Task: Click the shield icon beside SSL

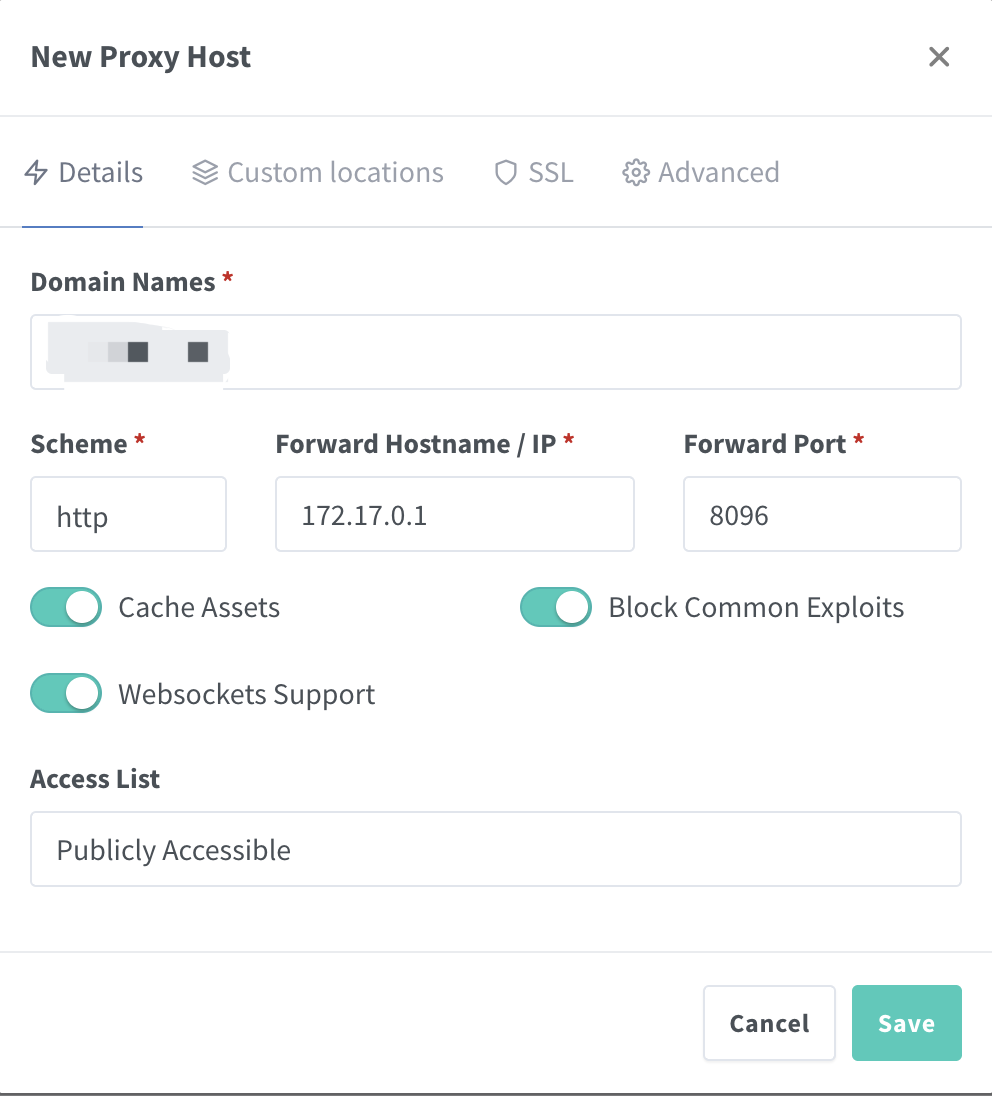Action: [506, 173]
